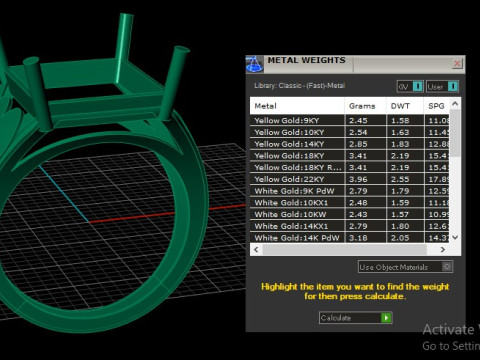Click the Calculate button
Screen dimensions: 480x360
pos(355,318)
